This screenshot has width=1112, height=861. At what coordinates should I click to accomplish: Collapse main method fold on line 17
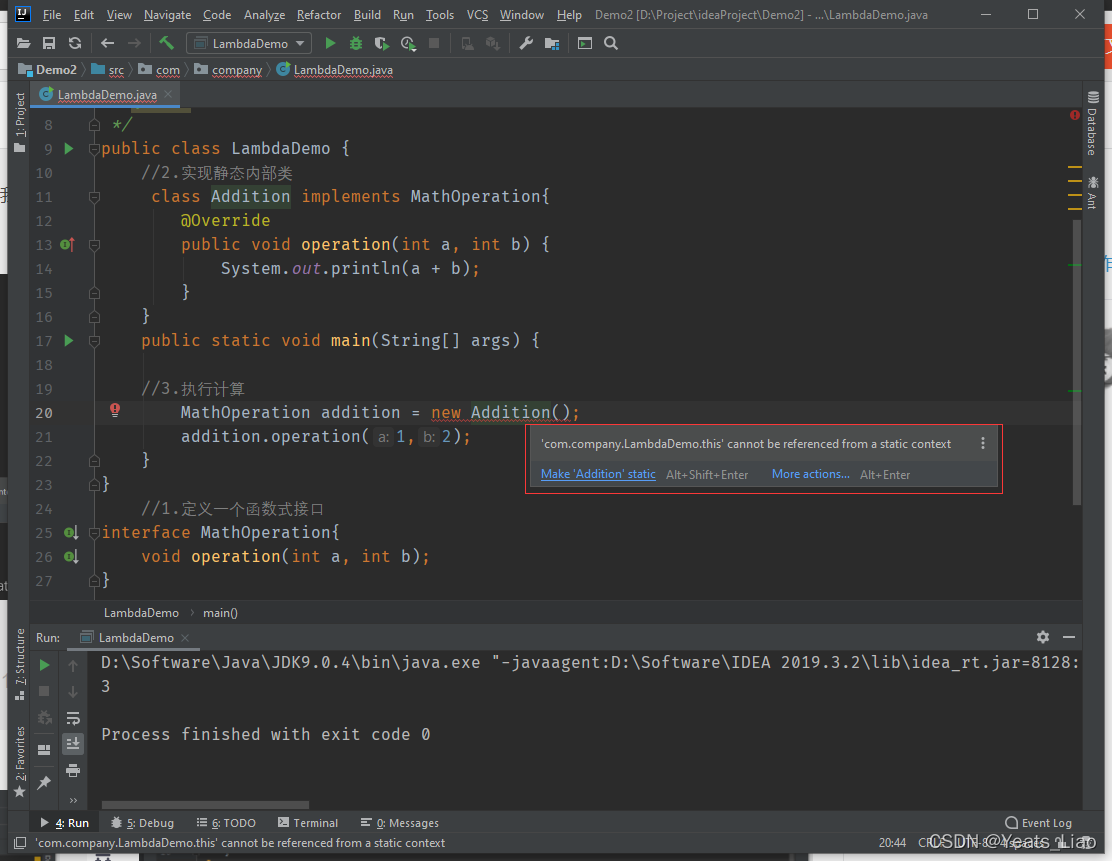(94, 341)
